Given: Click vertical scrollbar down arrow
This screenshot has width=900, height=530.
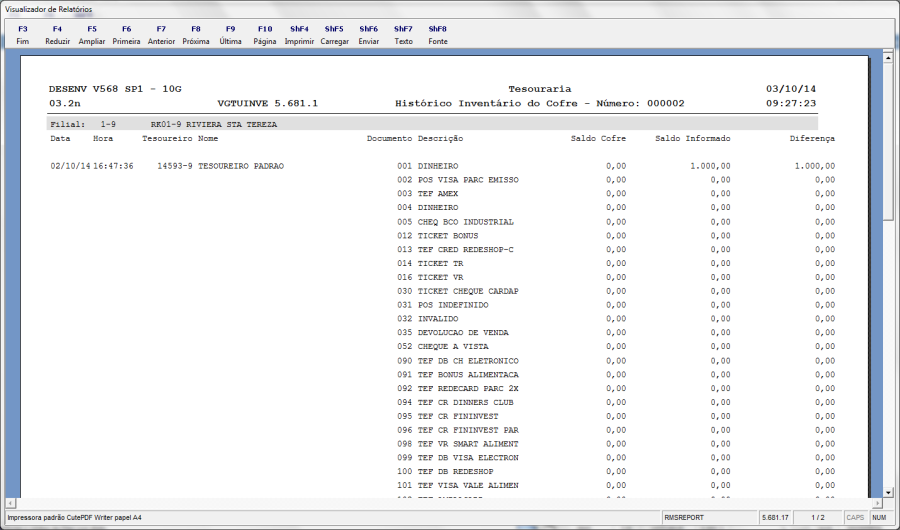Looking at the screenshot, I should click(x=888, y=492).
